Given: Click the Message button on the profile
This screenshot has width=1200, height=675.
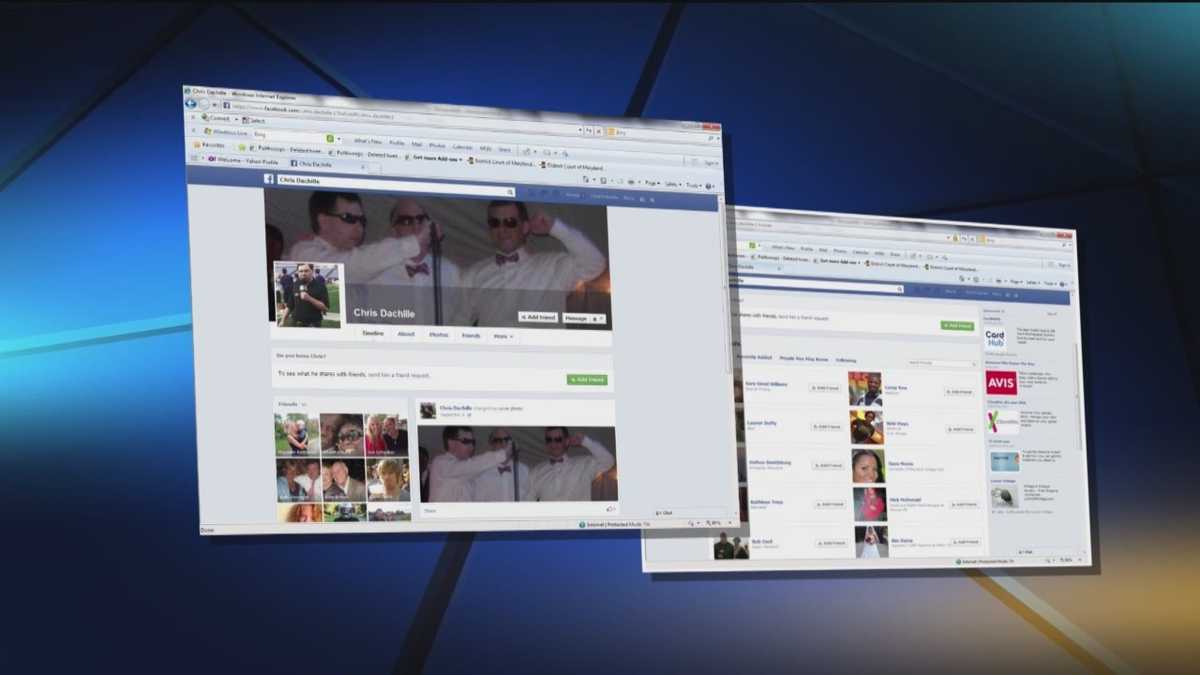Looking at the screenshot, I should point(577,317).
